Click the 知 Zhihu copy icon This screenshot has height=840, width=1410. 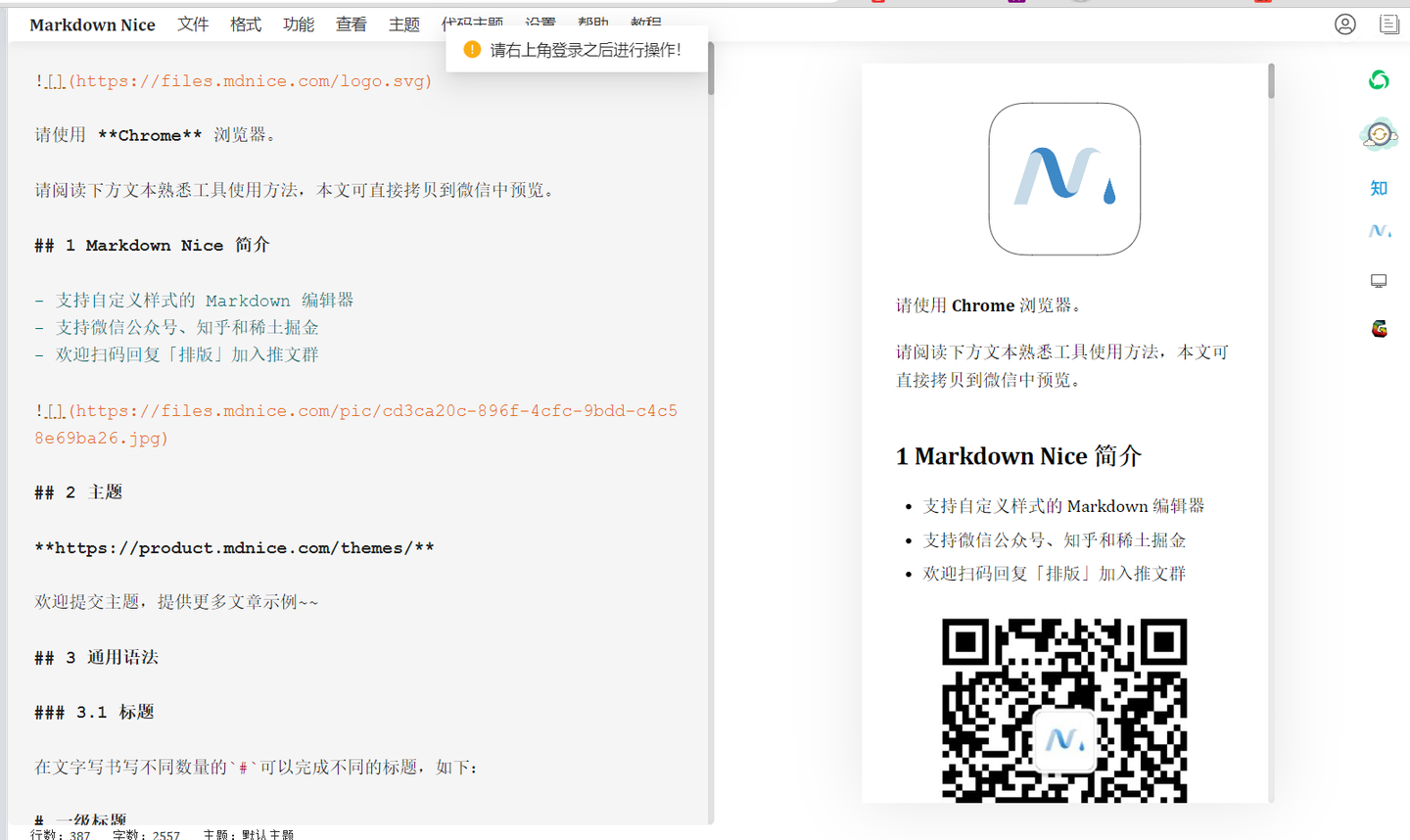pos(1378,187)
